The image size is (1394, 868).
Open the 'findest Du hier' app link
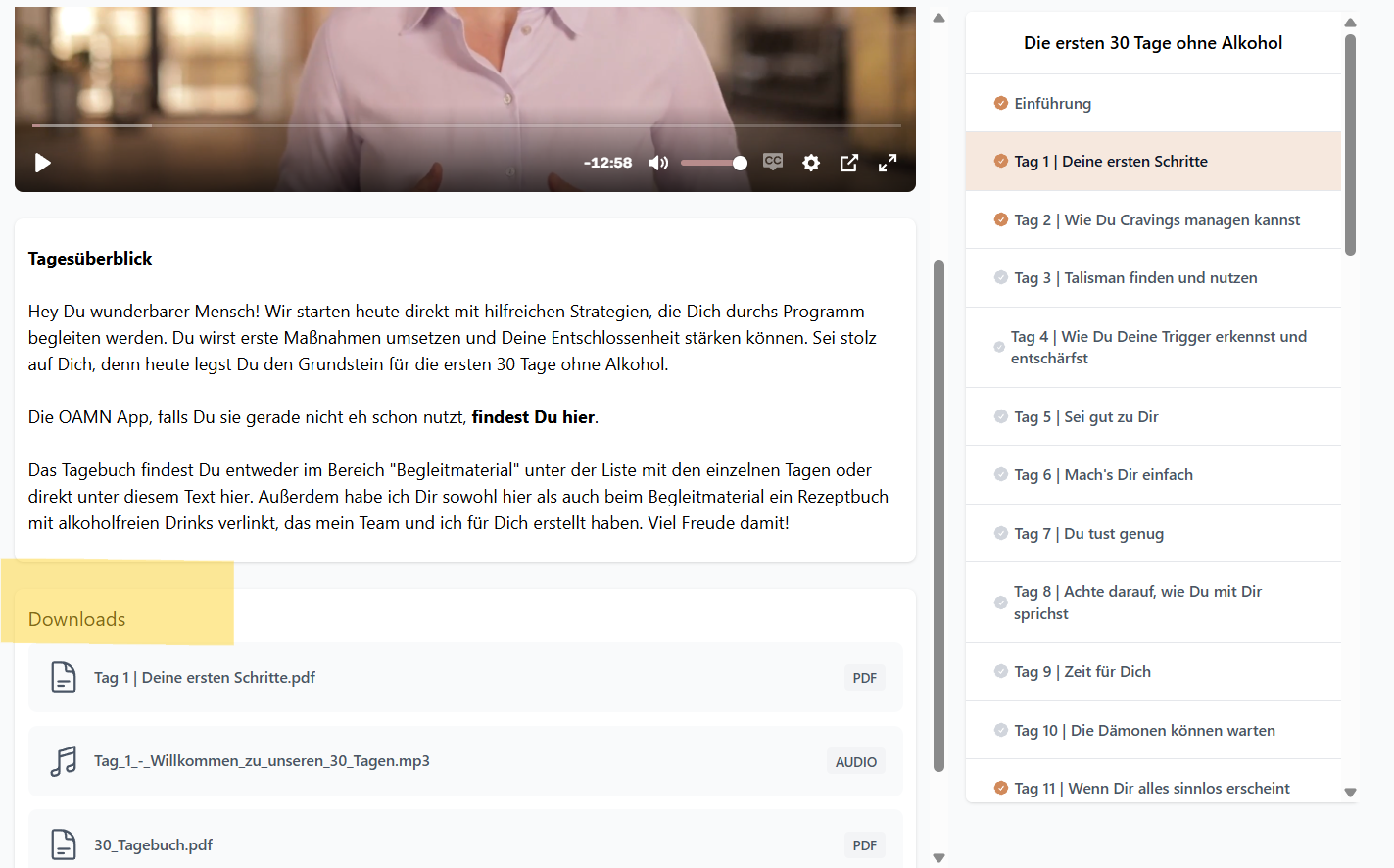point(533,417)
